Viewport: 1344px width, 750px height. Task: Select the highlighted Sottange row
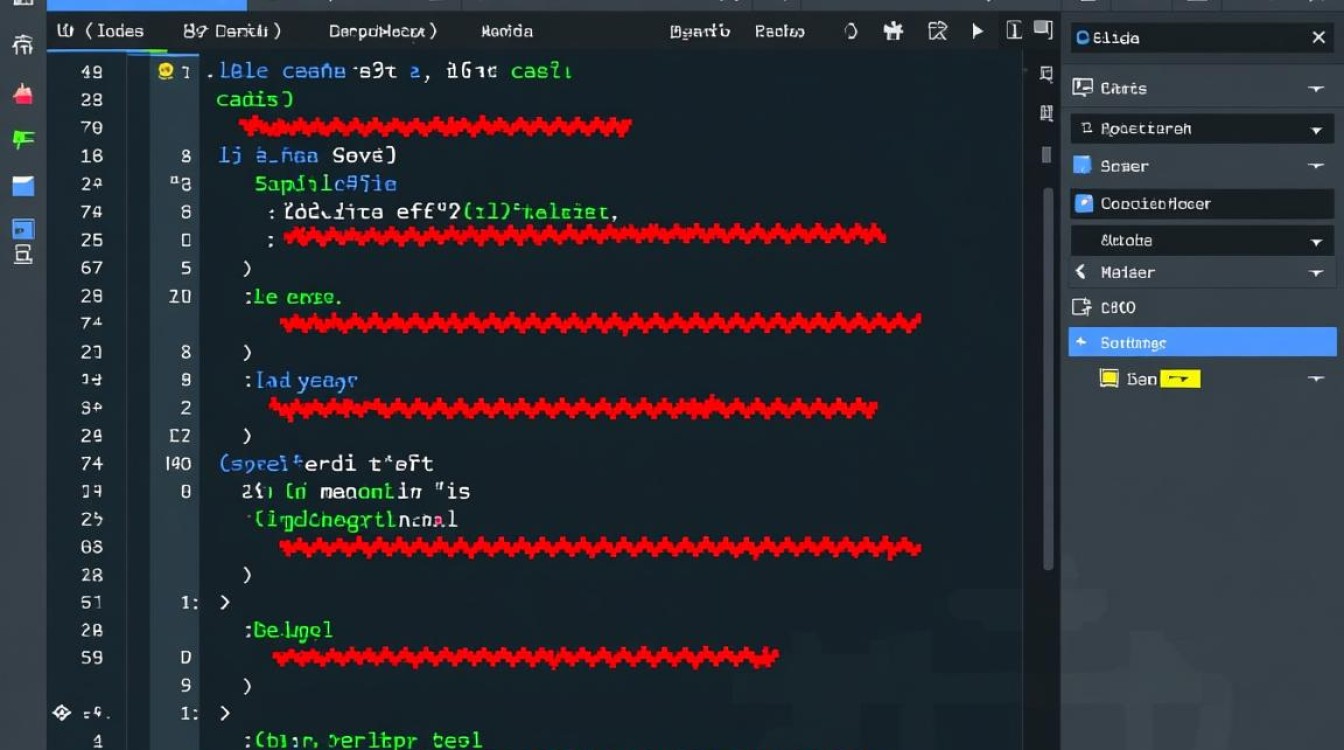click(1202, 342)
